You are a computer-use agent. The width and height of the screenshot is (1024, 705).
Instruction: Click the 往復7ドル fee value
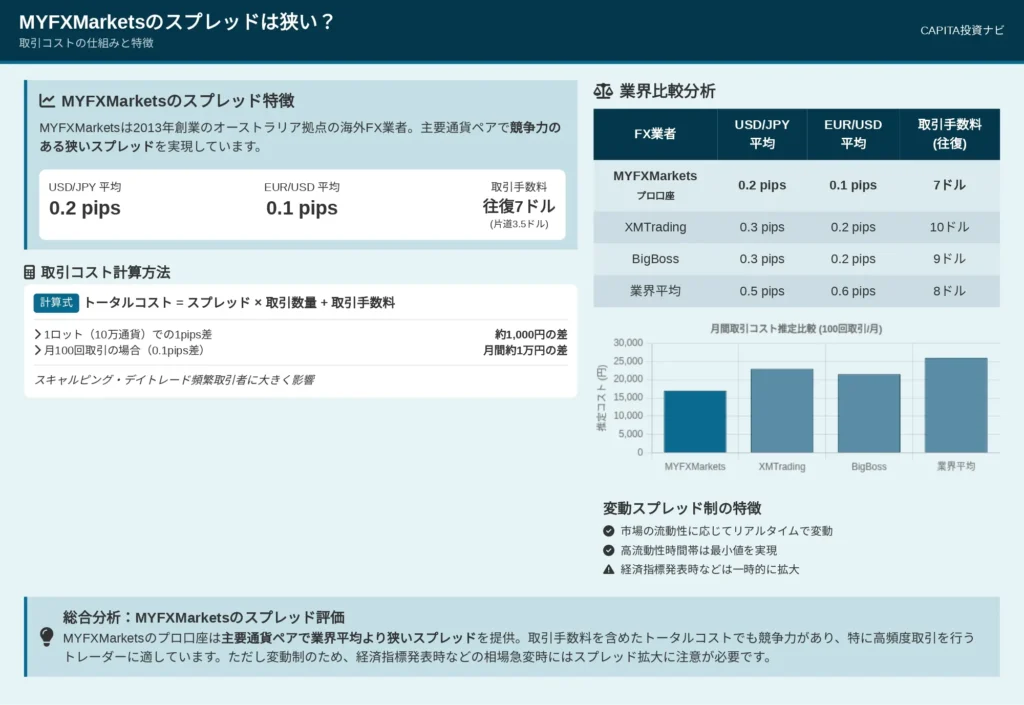click(519, 206)
